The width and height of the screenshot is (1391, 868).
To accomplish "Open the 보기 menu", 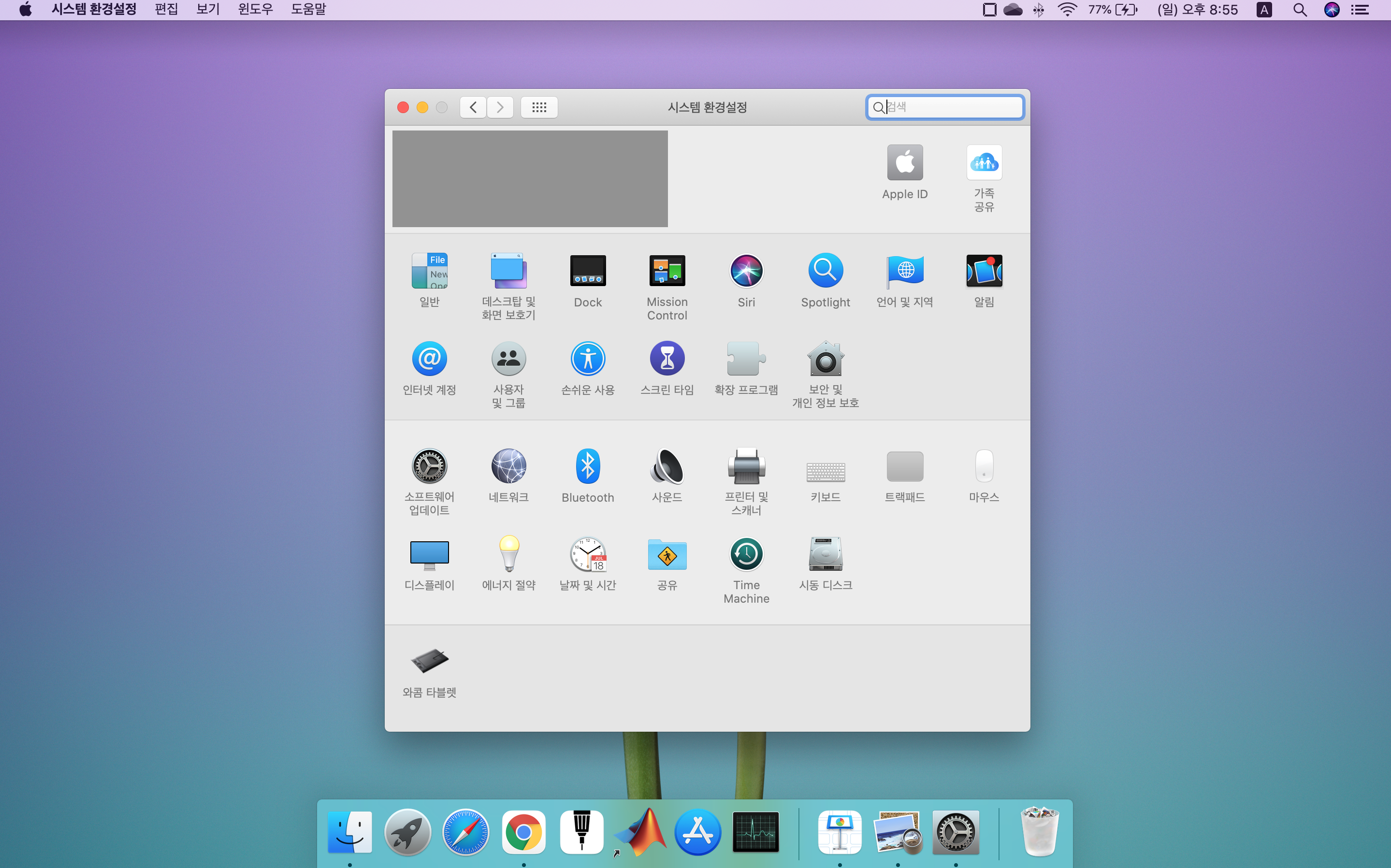I will [208, 10].
